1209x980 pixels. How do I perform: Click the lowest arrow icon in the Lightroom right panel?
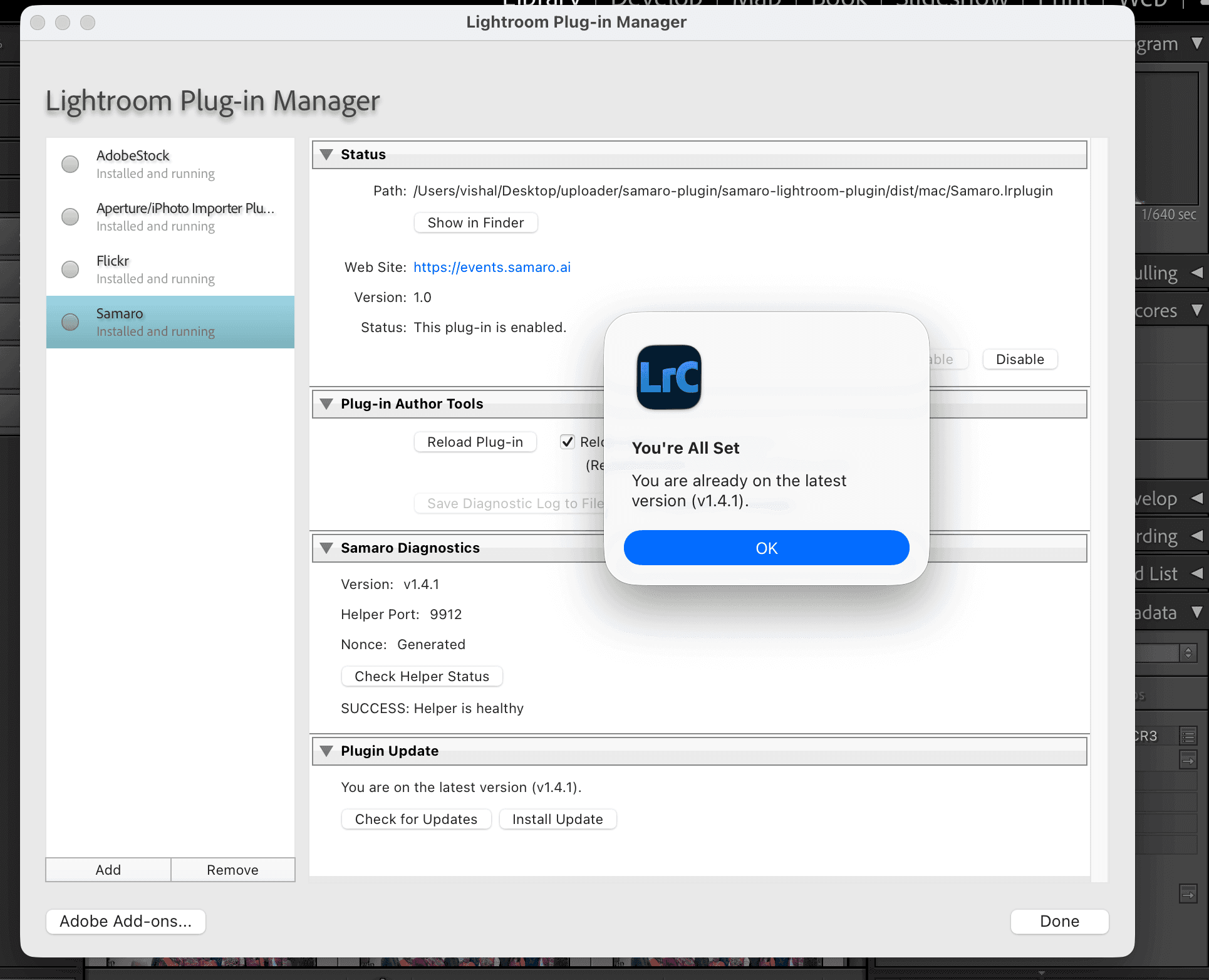(x=1188, y=894)
